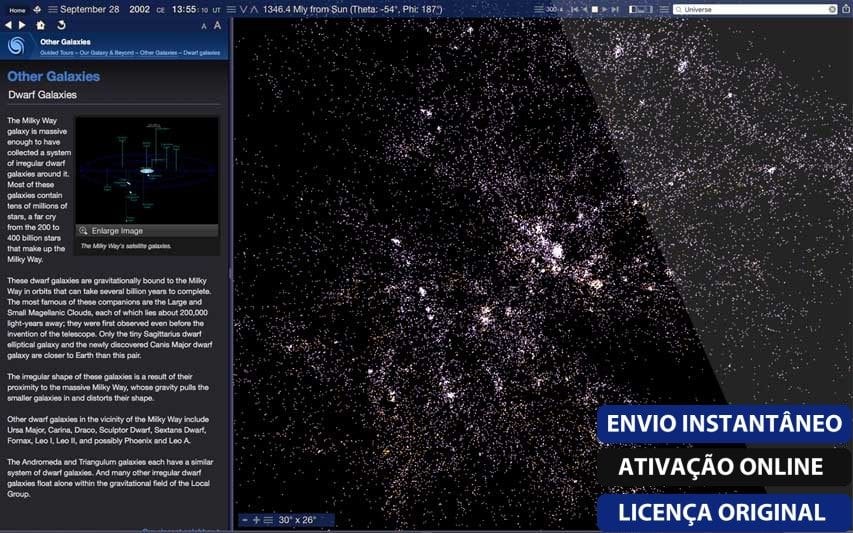Decrease text size with small A
The width and height of the screenshot is (853, 533).
pyautogui.click(x=204, y=26)
